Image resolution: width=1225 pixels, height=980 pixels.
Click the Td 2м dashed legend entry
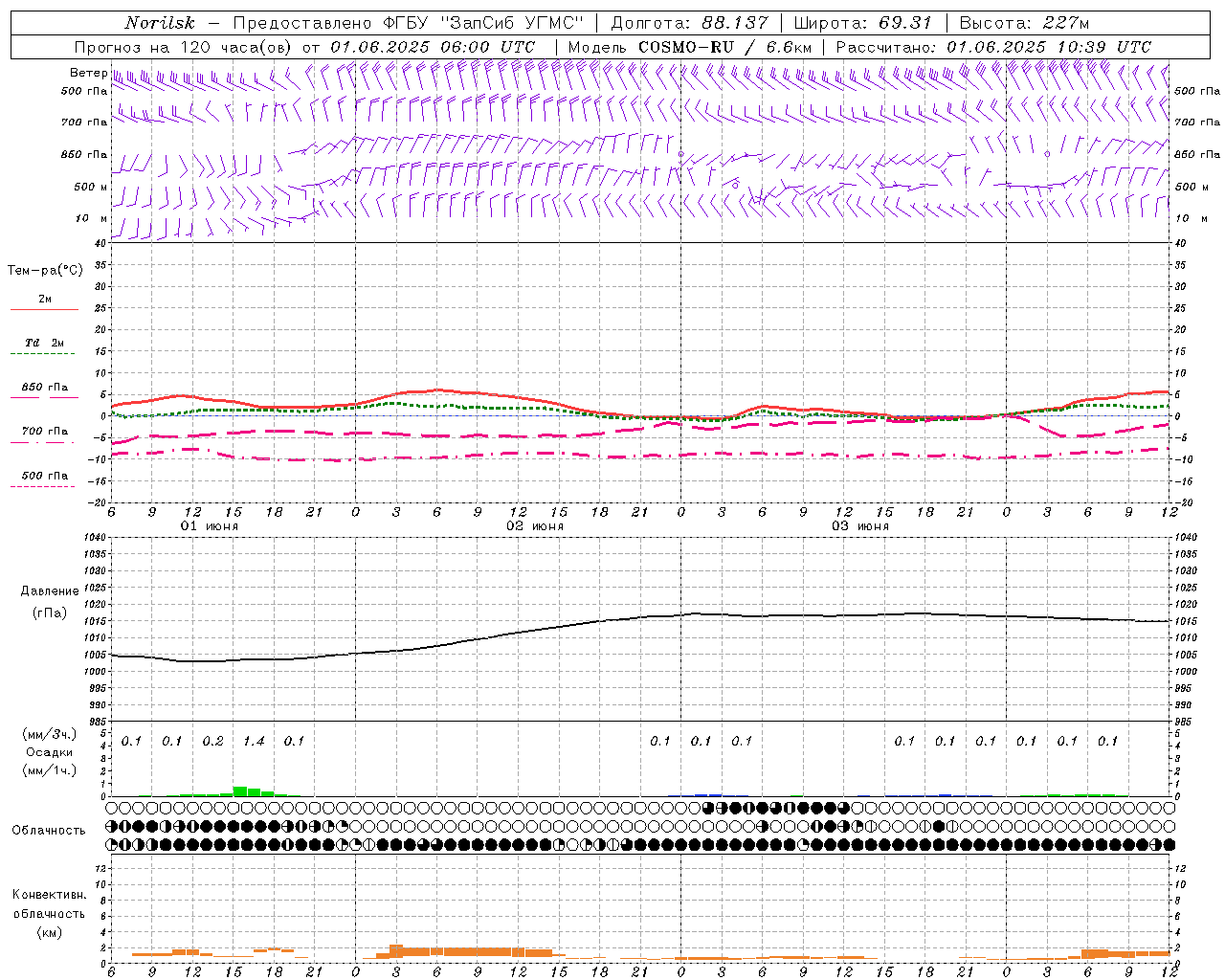click(x=44, y=343)
